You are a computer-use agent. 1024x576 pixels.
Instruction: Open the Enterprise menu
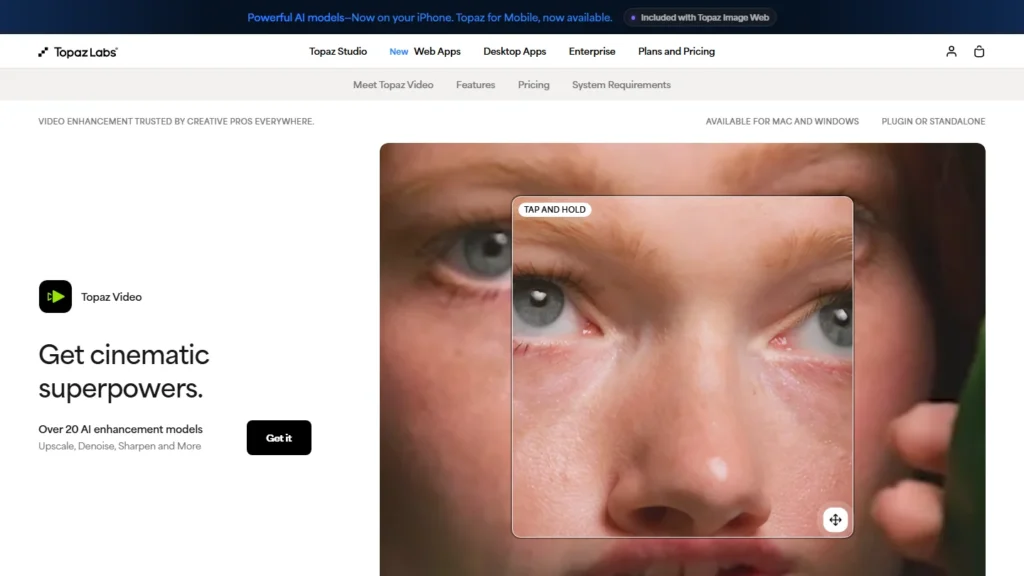point(592,51)
